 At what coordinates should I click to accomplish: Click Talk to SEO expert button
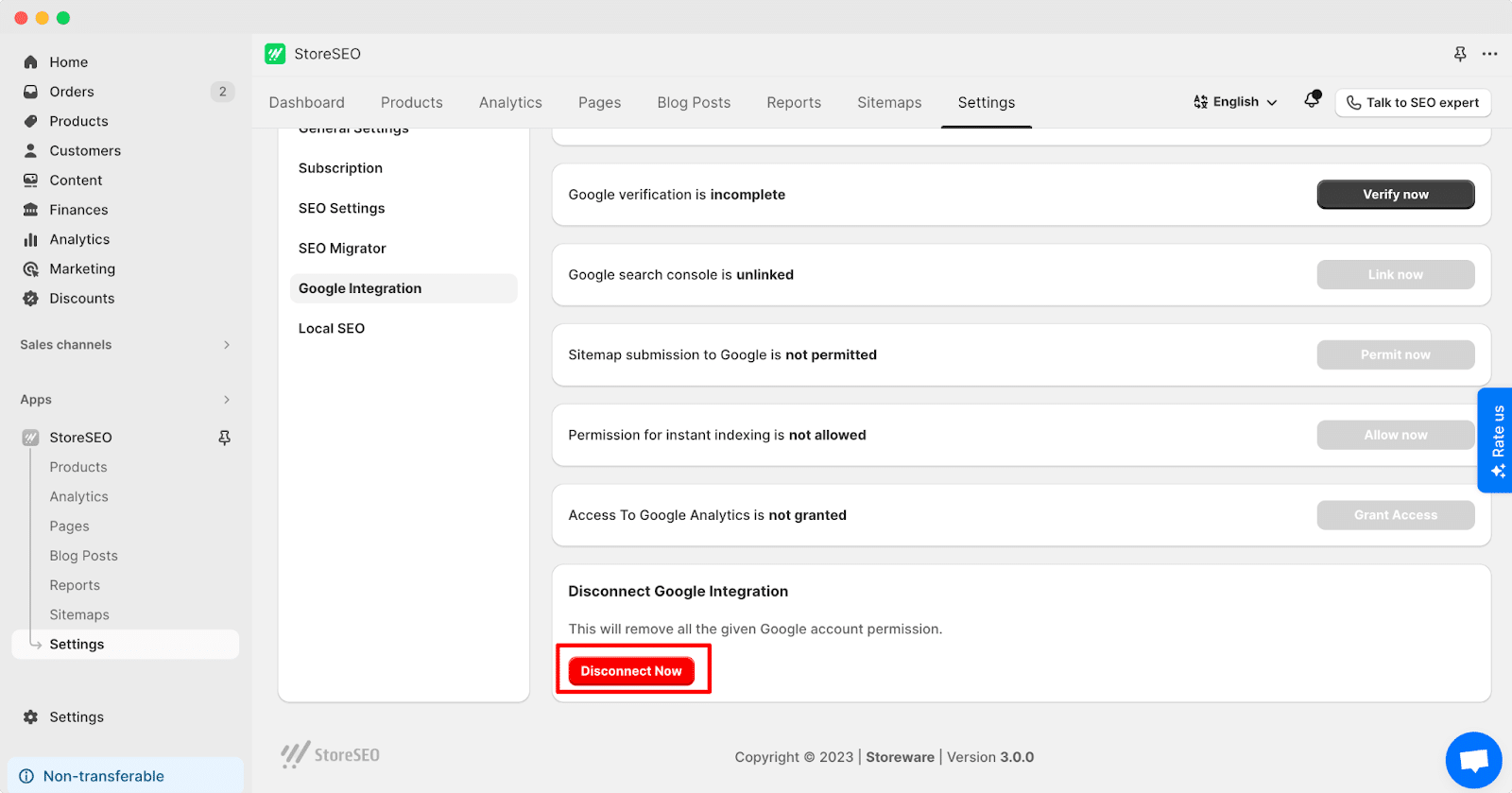coord(1413,102)
